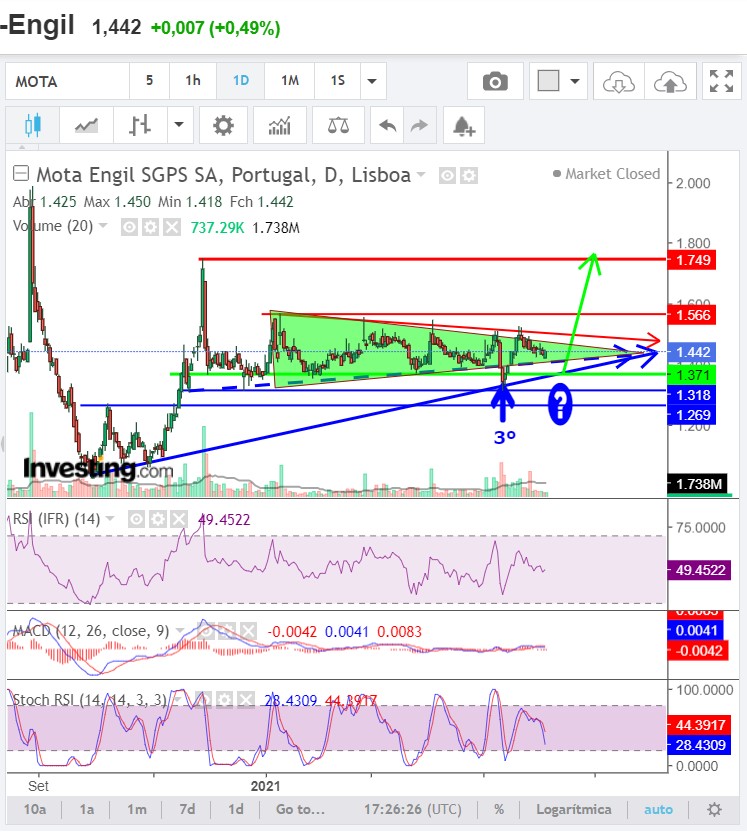Add an alert with the bell icon
This screenshot has height=832, width=747.
point(463,125)
